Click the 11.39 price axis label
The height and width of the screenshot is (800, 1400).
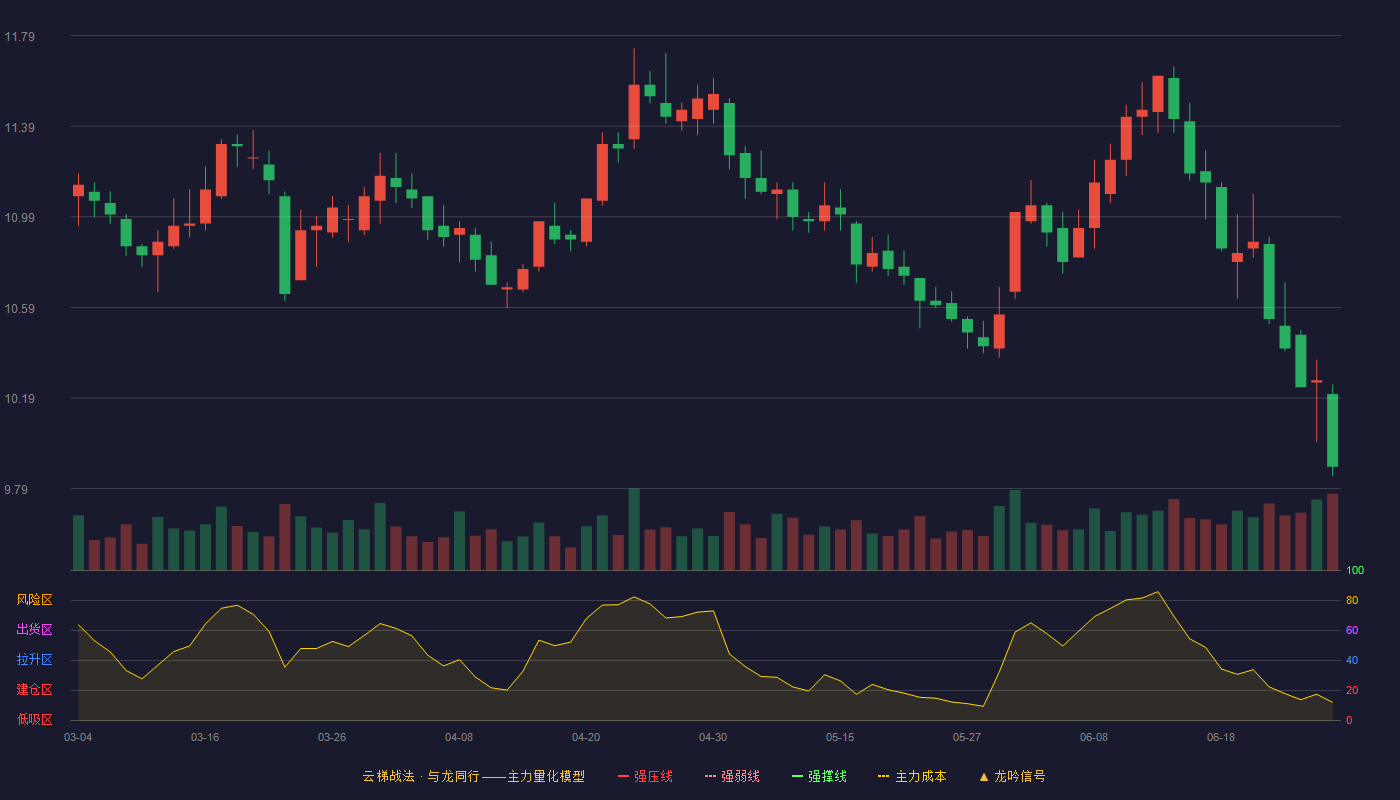pos(19,128)
